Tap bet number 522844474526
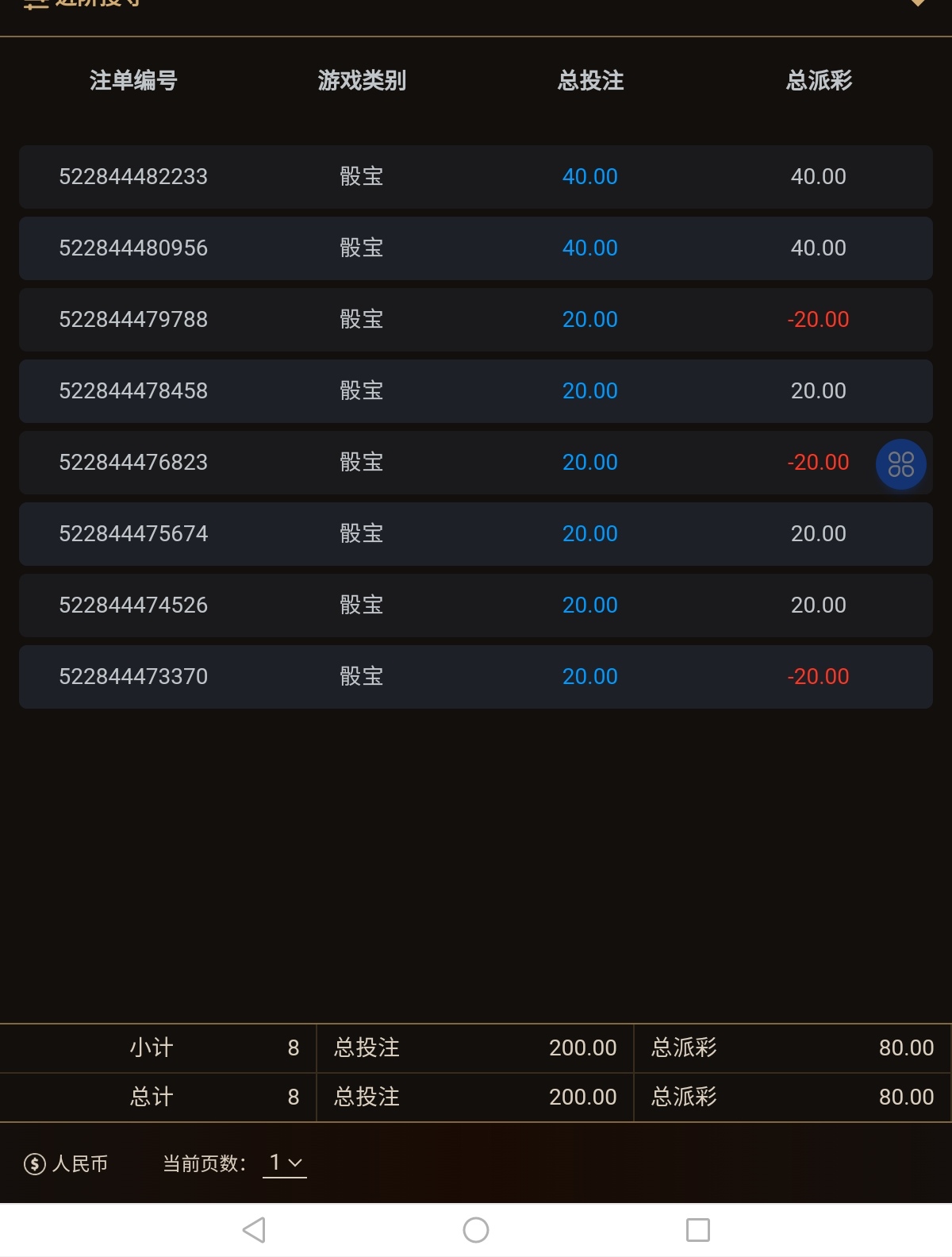 [133, 605]
